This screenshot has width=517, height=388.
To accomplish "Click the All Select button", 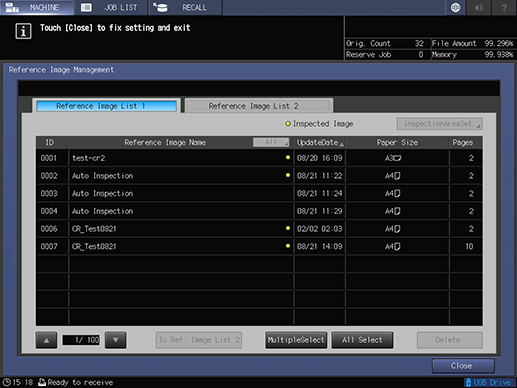I will tap(362, 340).
